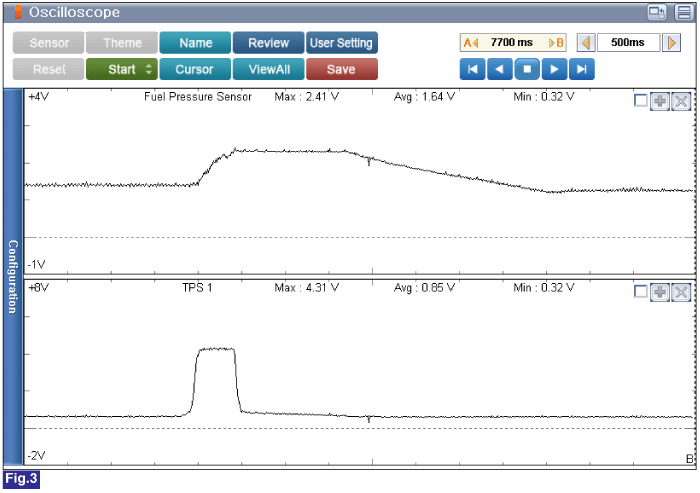Click the Reset button
The height and width of the screenshot is (493, 700).
click(48, 69)
